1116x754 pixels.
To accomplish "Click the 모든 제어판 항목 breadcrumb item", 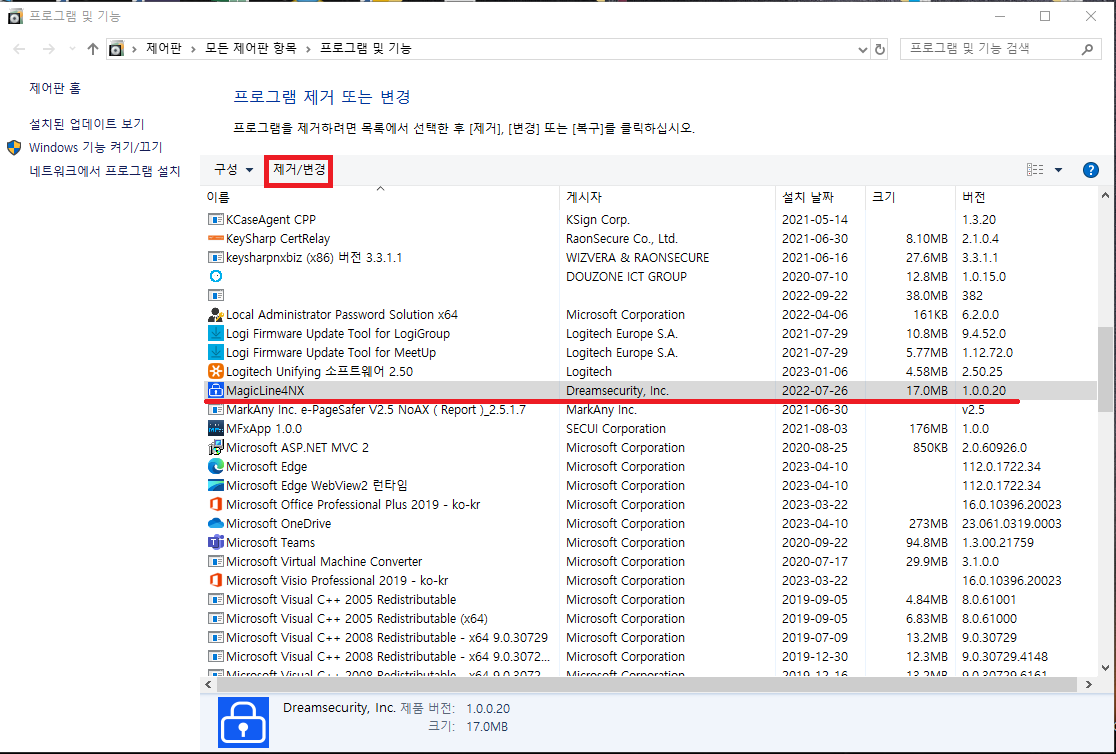I will point(251,48).
